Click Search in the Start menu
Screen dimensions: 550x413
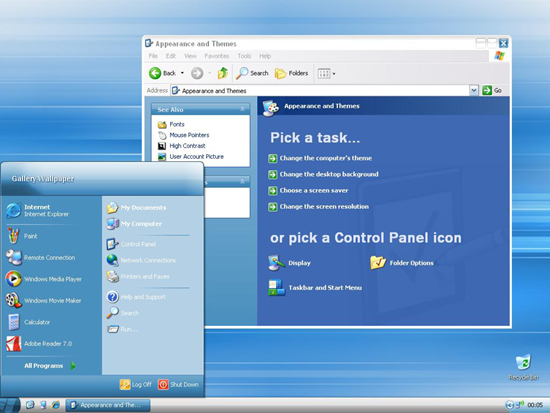point(123,313)
